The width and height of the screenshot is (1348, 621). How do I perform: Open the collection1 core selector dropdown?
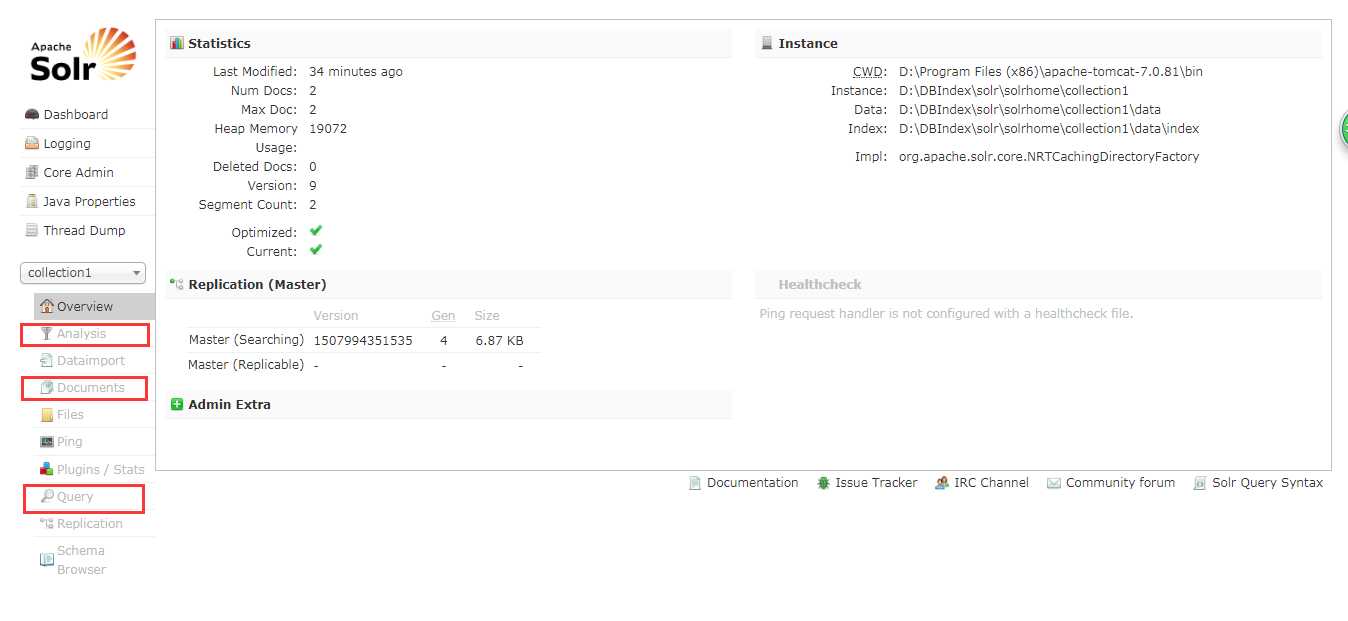[x=83, y=273]
